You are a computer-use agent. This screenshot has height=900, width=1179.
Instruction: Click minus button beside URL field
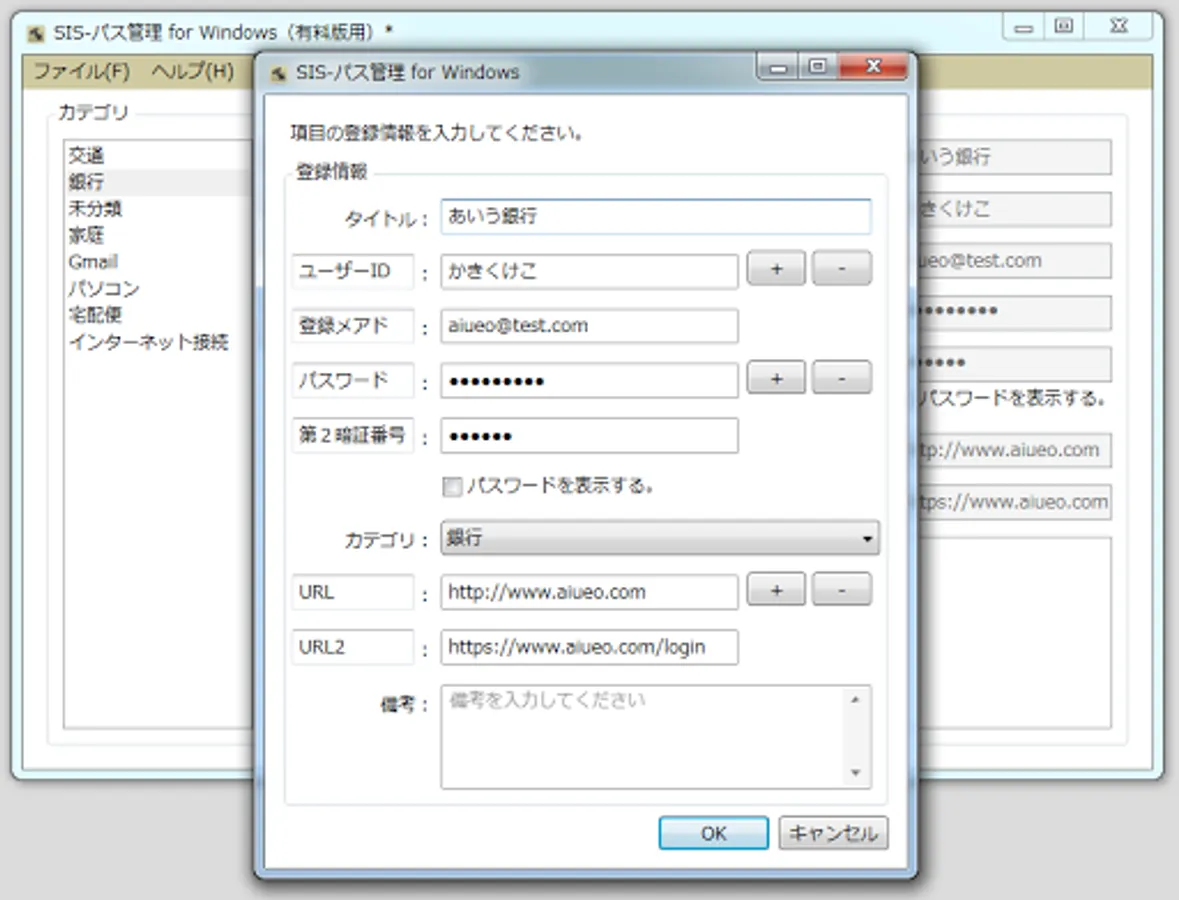(842, 590)
